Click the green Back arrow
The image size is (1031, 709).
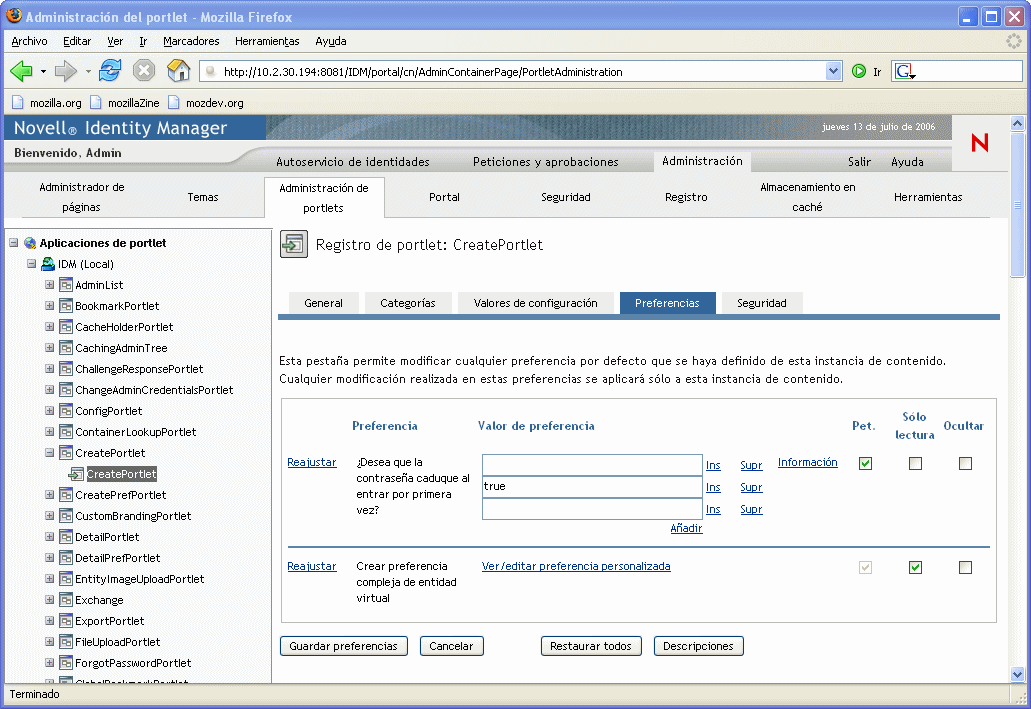[21, 70]
